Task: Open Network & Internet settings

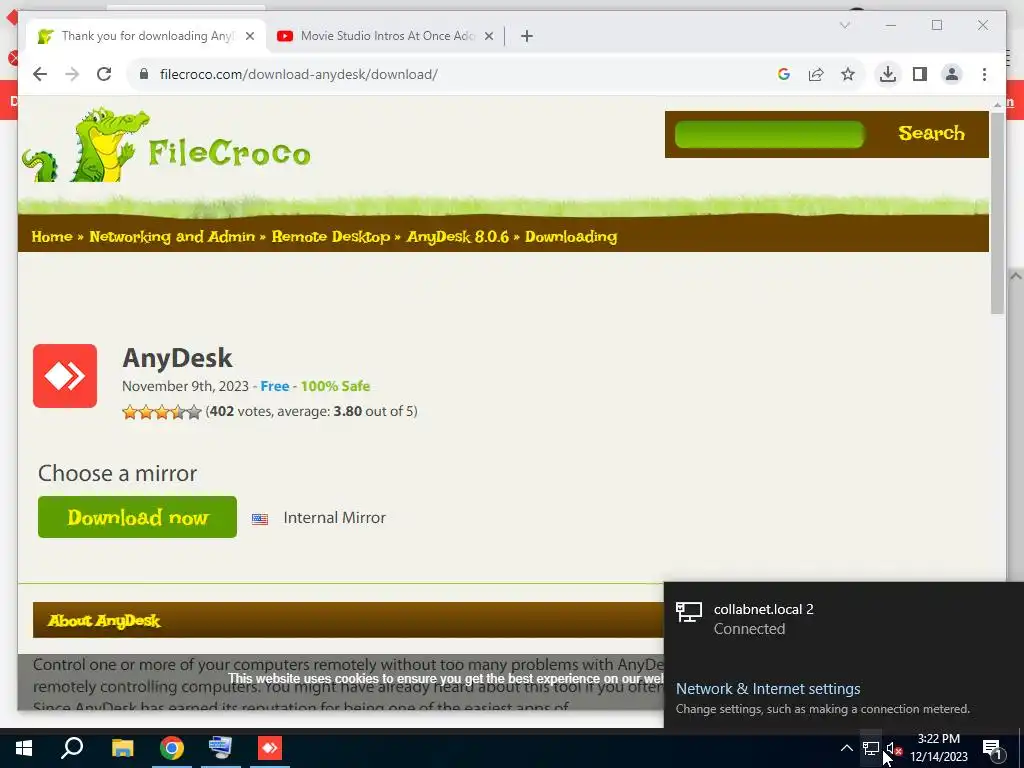Action: pyautogui.click(x=768, y=688)
